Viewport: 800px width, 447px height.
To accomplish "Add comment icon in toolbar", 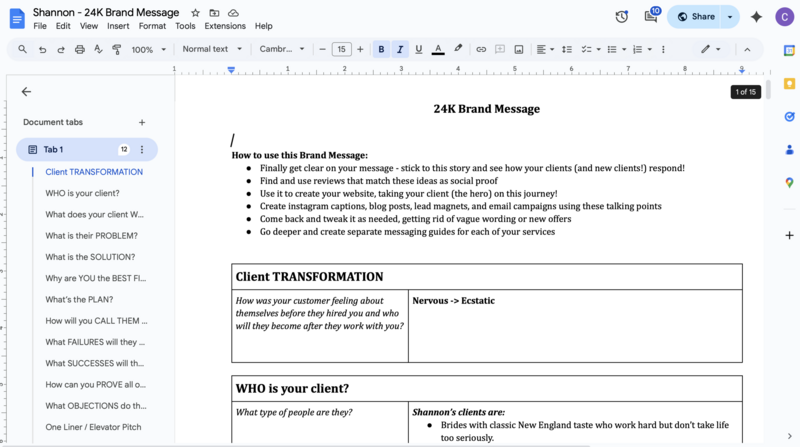I will click(x=500, y=49).
